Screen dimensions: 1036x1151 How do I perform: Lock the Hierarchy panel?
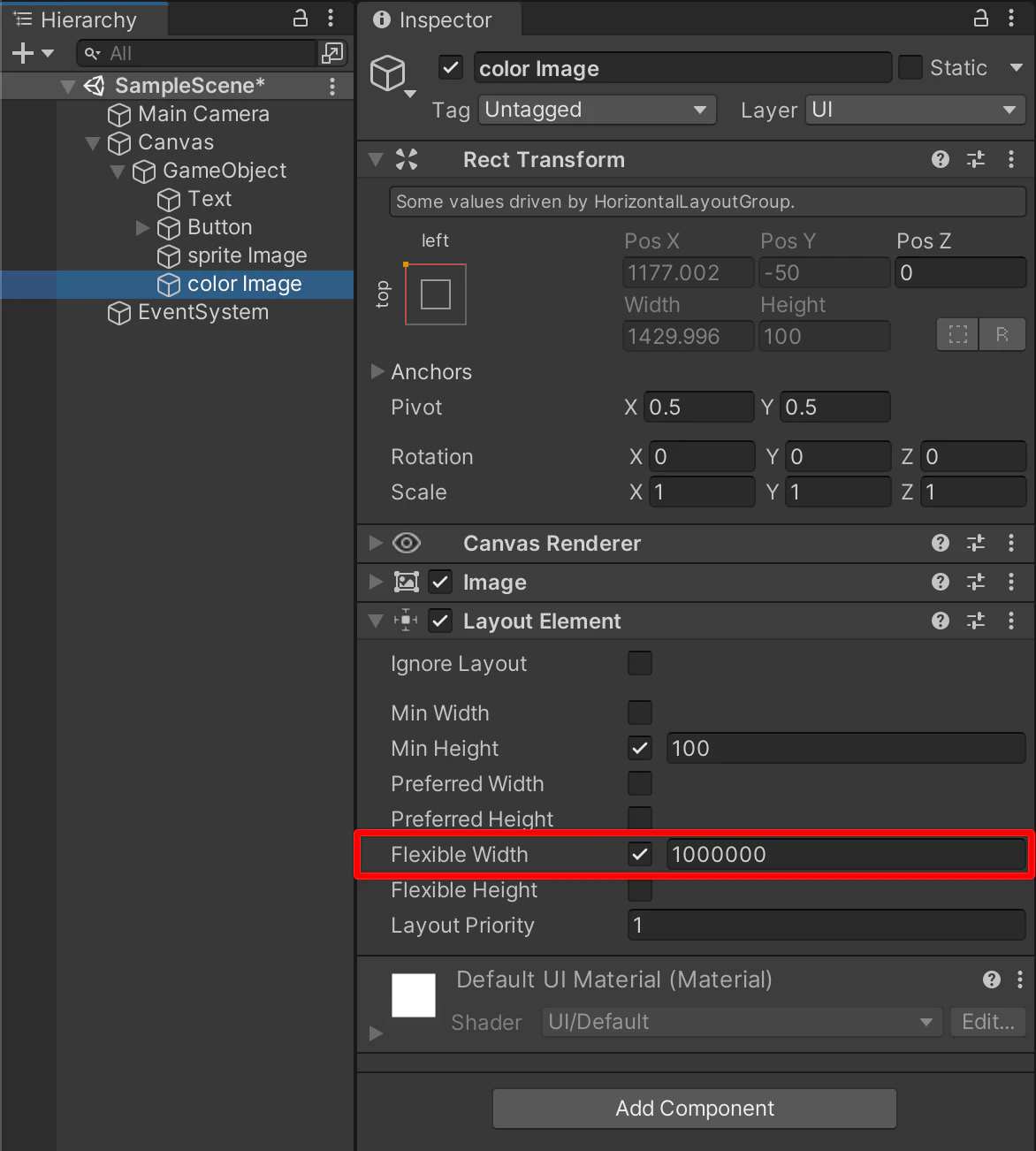coord(301,18)
